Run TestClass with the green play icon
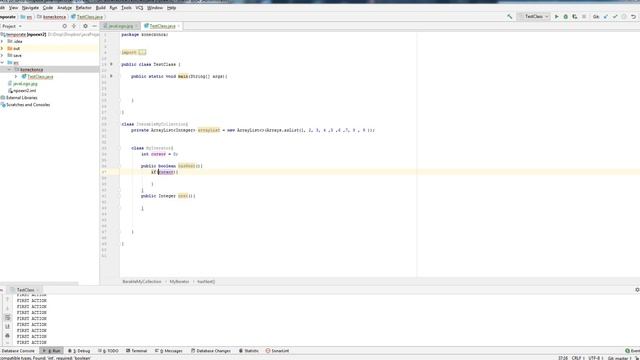 556,17
